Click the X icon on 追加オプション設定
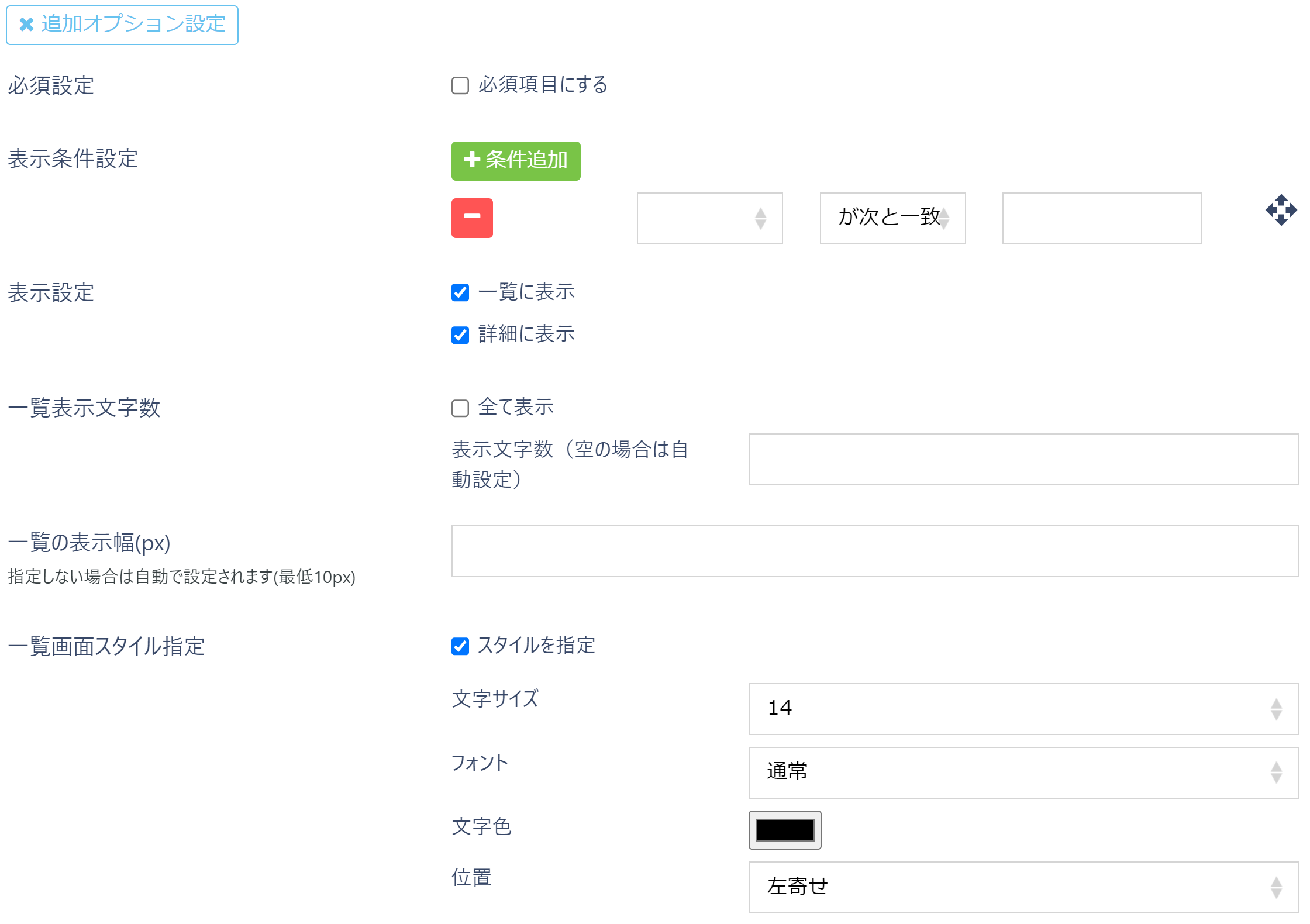 26,25
